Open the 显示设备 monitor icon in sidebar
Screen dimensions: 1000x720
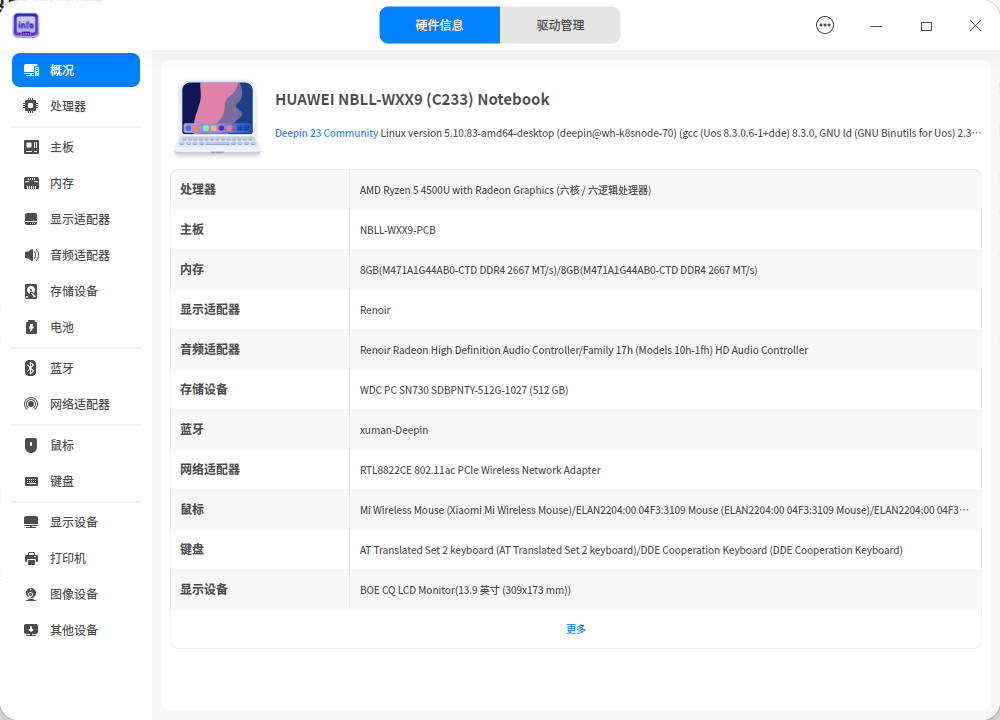tap(31, 522)
